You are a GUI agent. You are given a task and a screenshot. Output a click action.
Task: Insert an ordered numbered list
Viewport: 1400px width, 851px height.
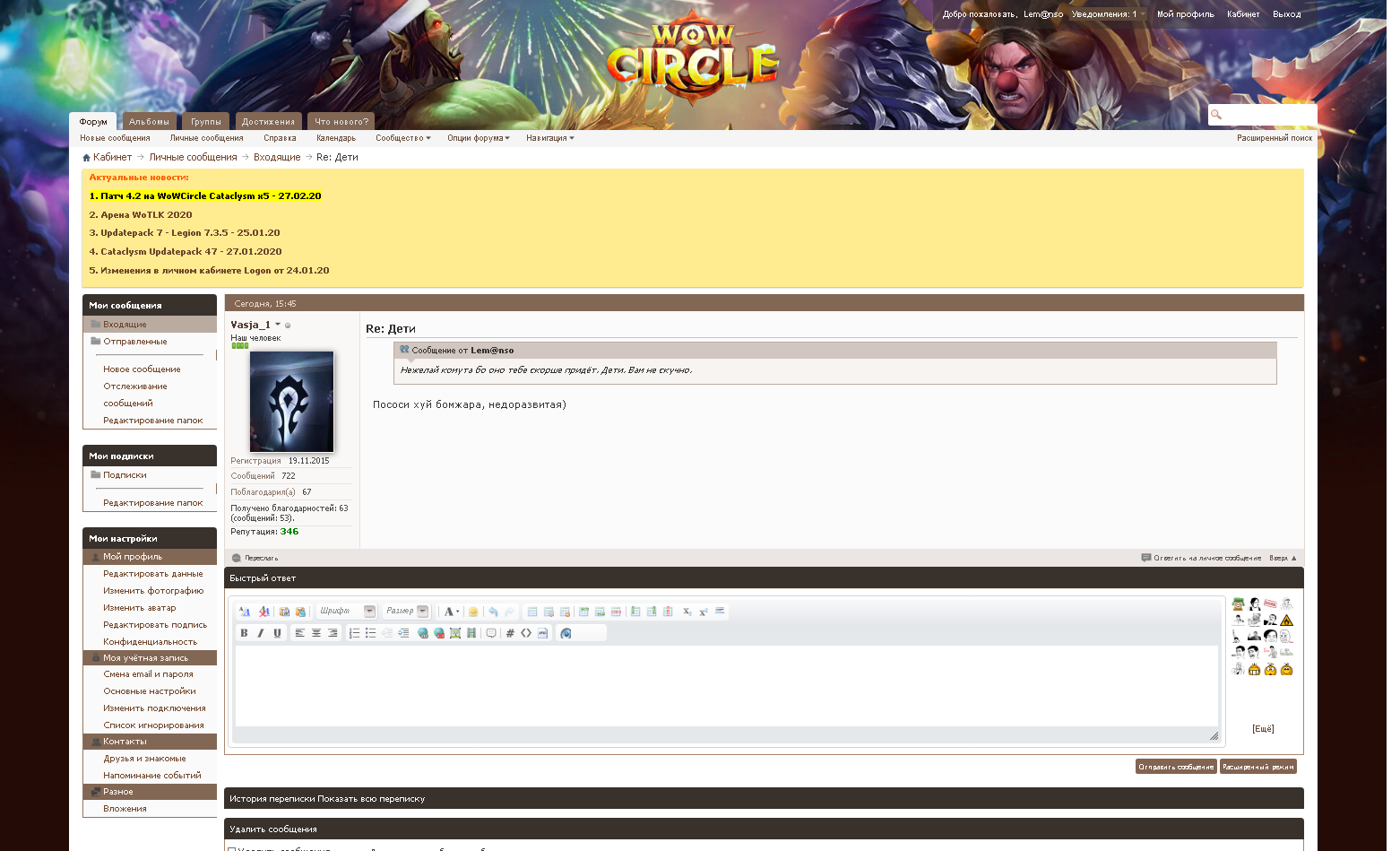pos(354,633)
